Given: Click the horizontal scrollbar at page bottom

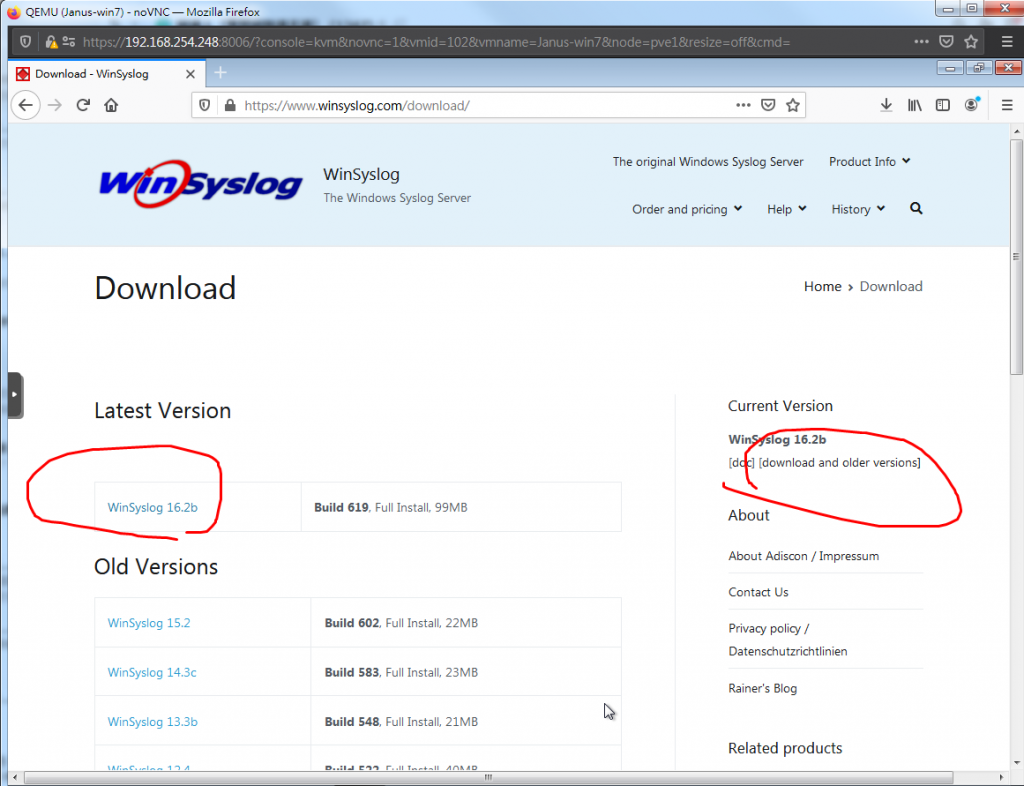Looking at the screenshot, I should (x=488, y=777).
